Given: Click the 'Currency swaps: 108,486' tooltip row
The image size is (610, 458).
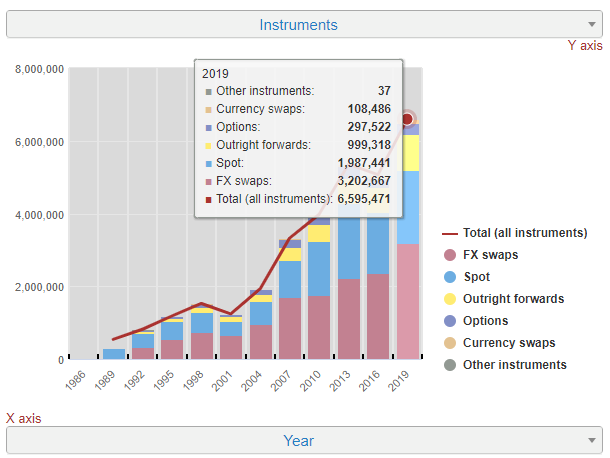Looking at the screenshot, I should point(298,109).
